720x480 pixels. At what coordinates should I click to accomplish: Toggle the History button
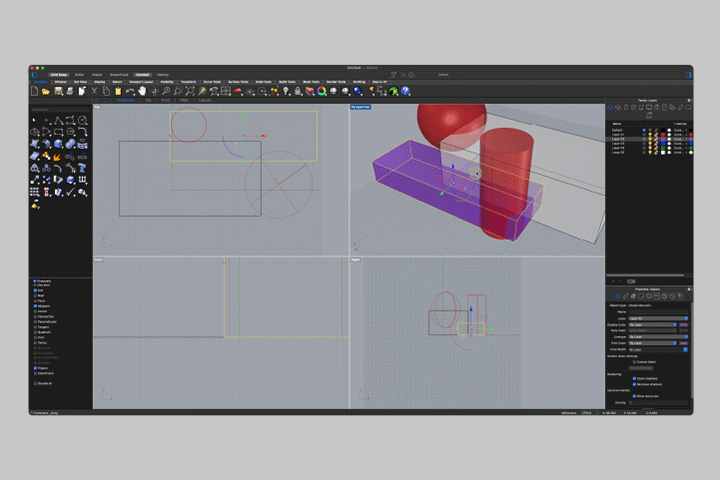pos(163,74)
